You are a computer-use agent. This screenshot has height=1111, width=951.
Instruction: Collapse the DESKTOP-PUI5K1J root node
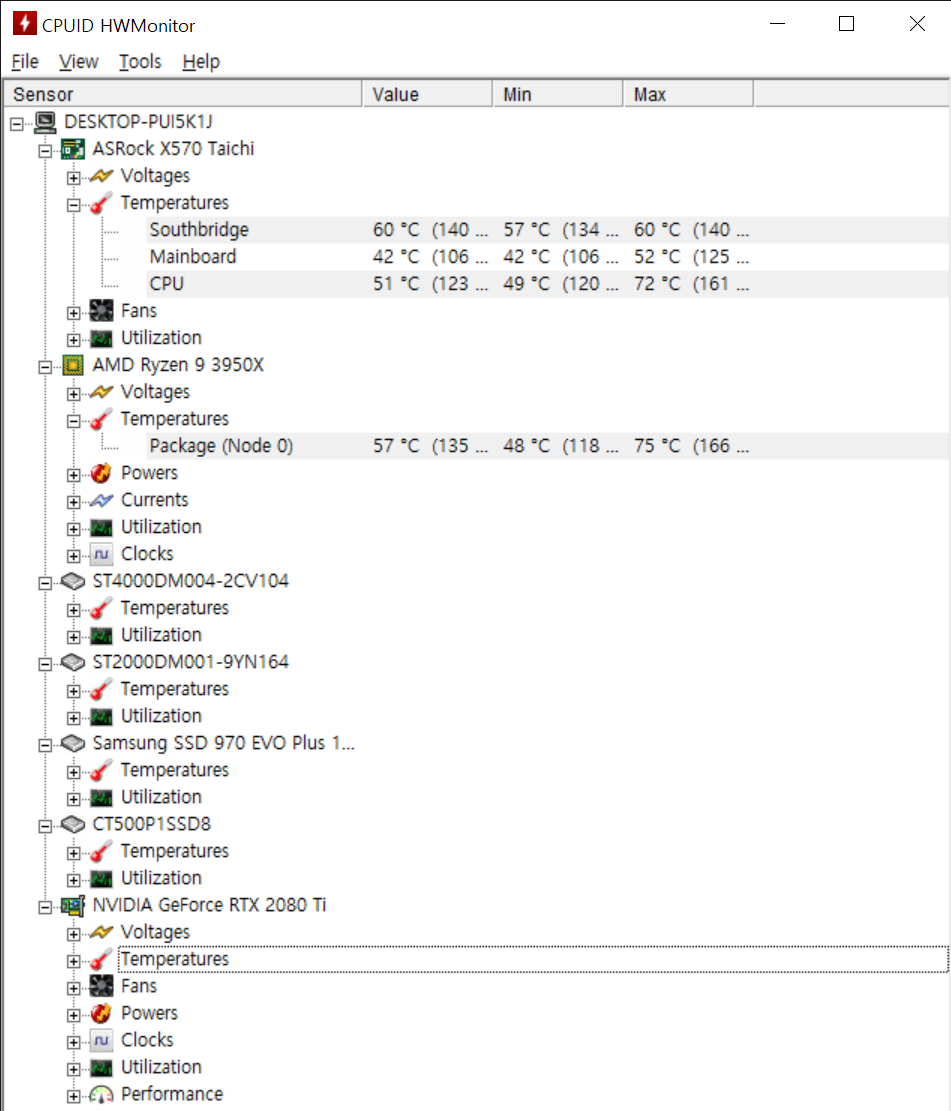[x=17, y=124]
